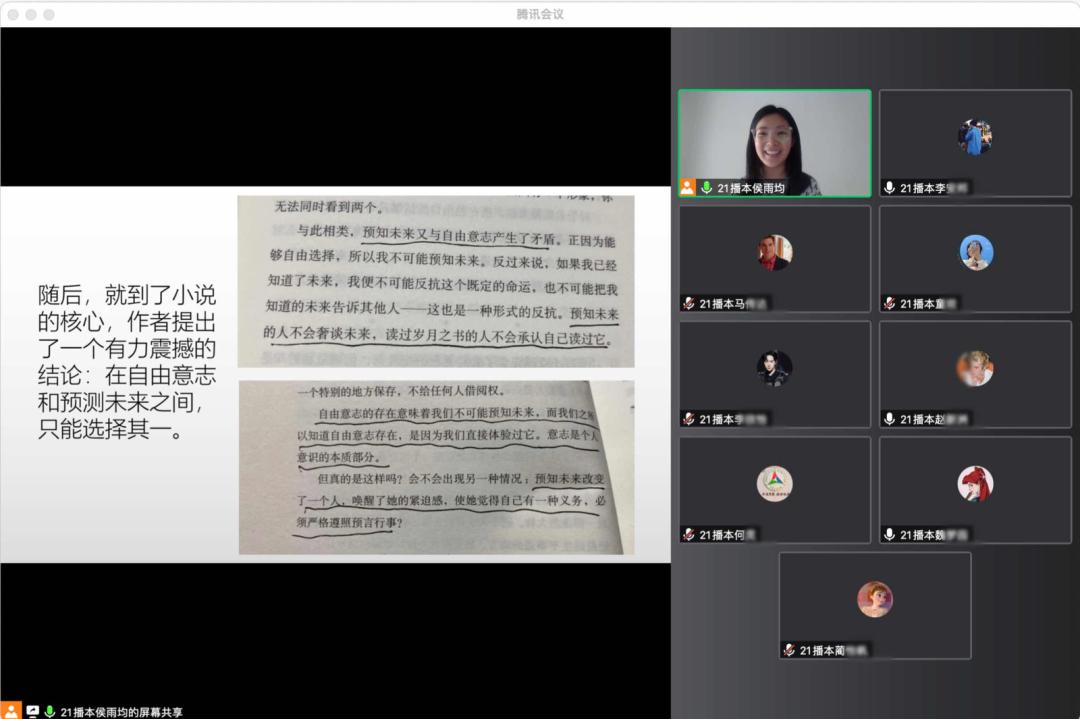
Task: Click the blue circular avatar of 21播本童
Action: 975,252
